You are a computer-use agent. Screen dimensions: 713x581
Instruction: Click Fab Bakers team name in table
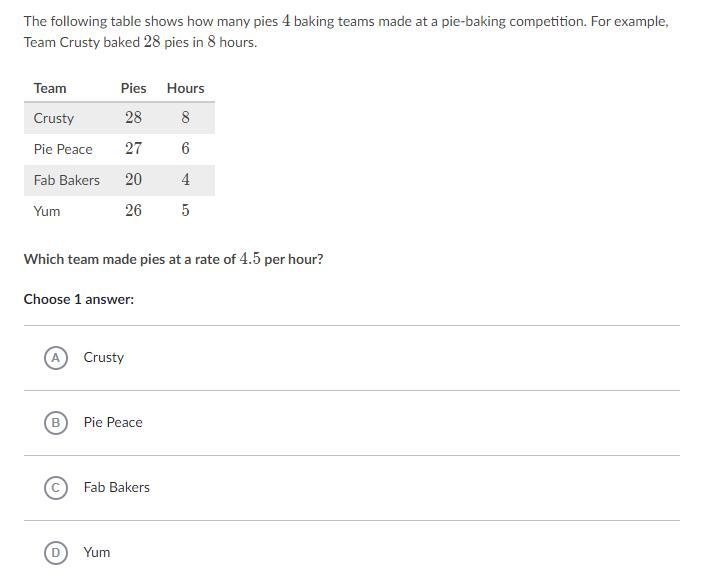point(67,180)
